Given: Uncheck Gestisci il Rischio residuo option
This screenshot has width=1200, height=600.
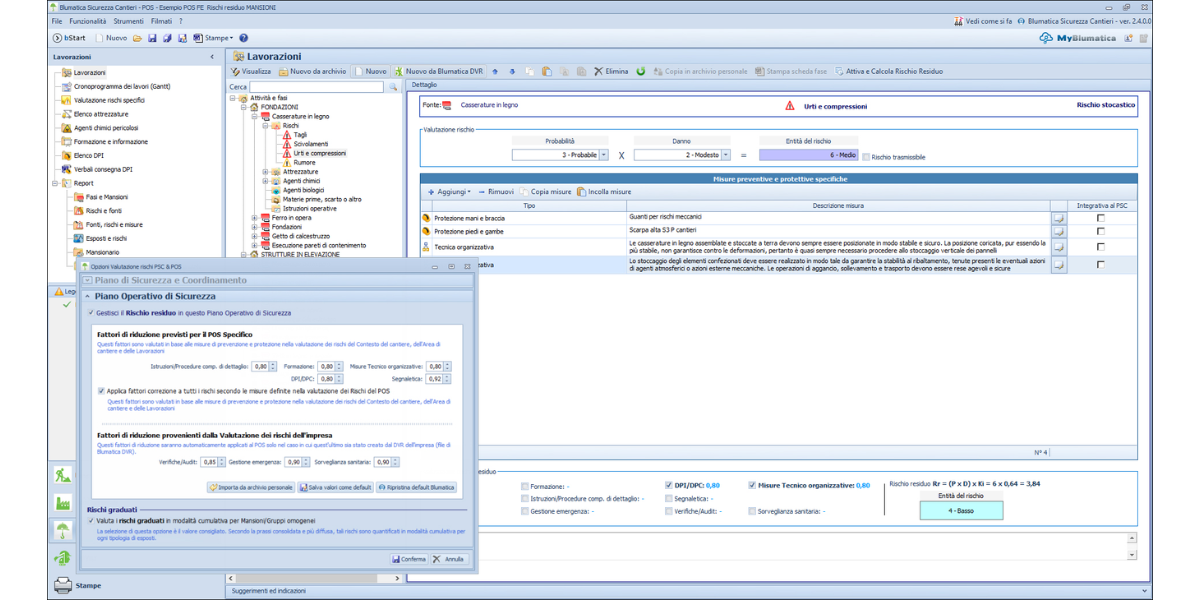Looking at the screenshot, I should coord(92,313).
